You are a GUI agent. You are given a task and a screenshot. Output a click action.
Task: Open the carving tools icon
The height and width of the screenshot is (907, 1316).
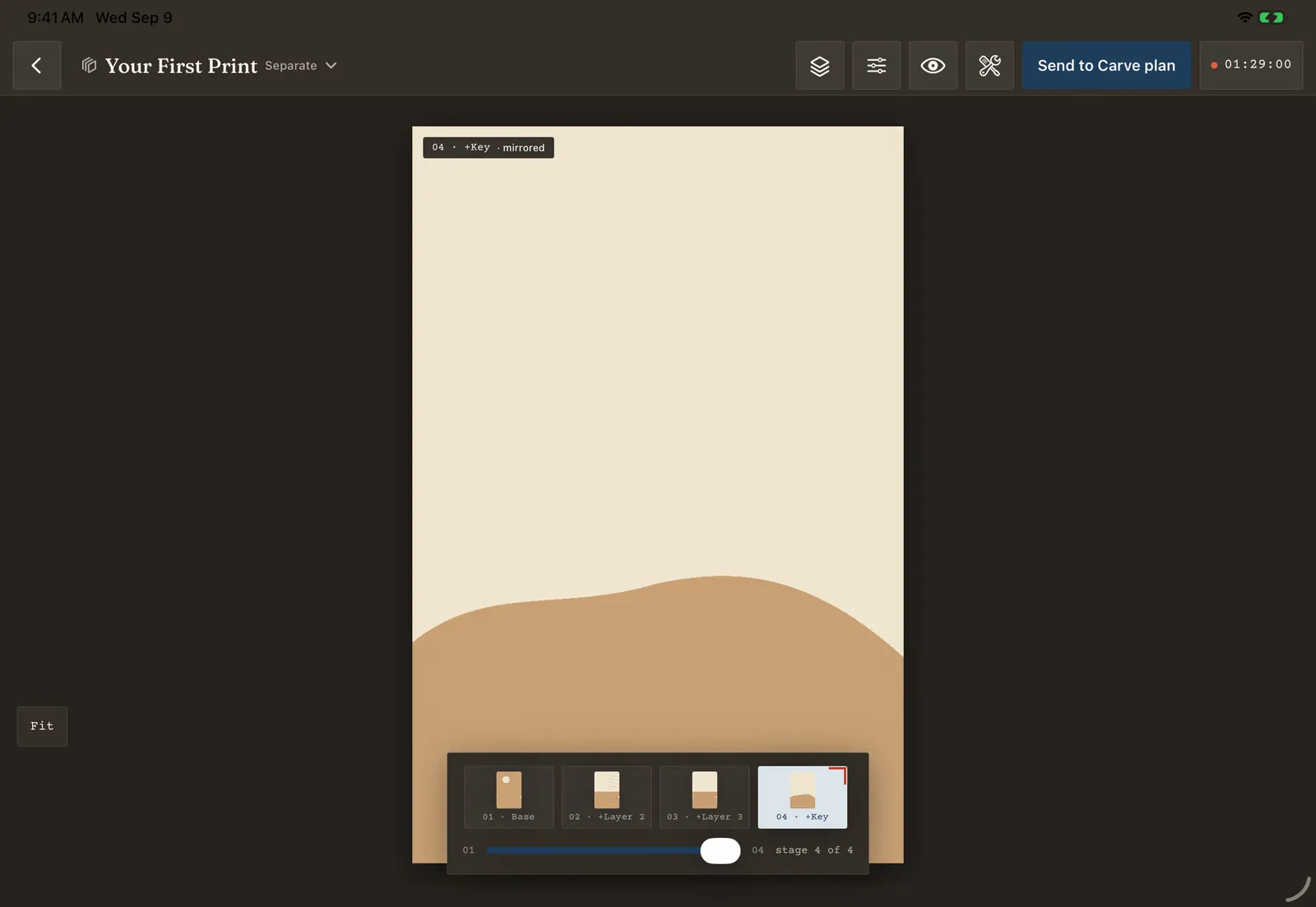click(989, 66)
